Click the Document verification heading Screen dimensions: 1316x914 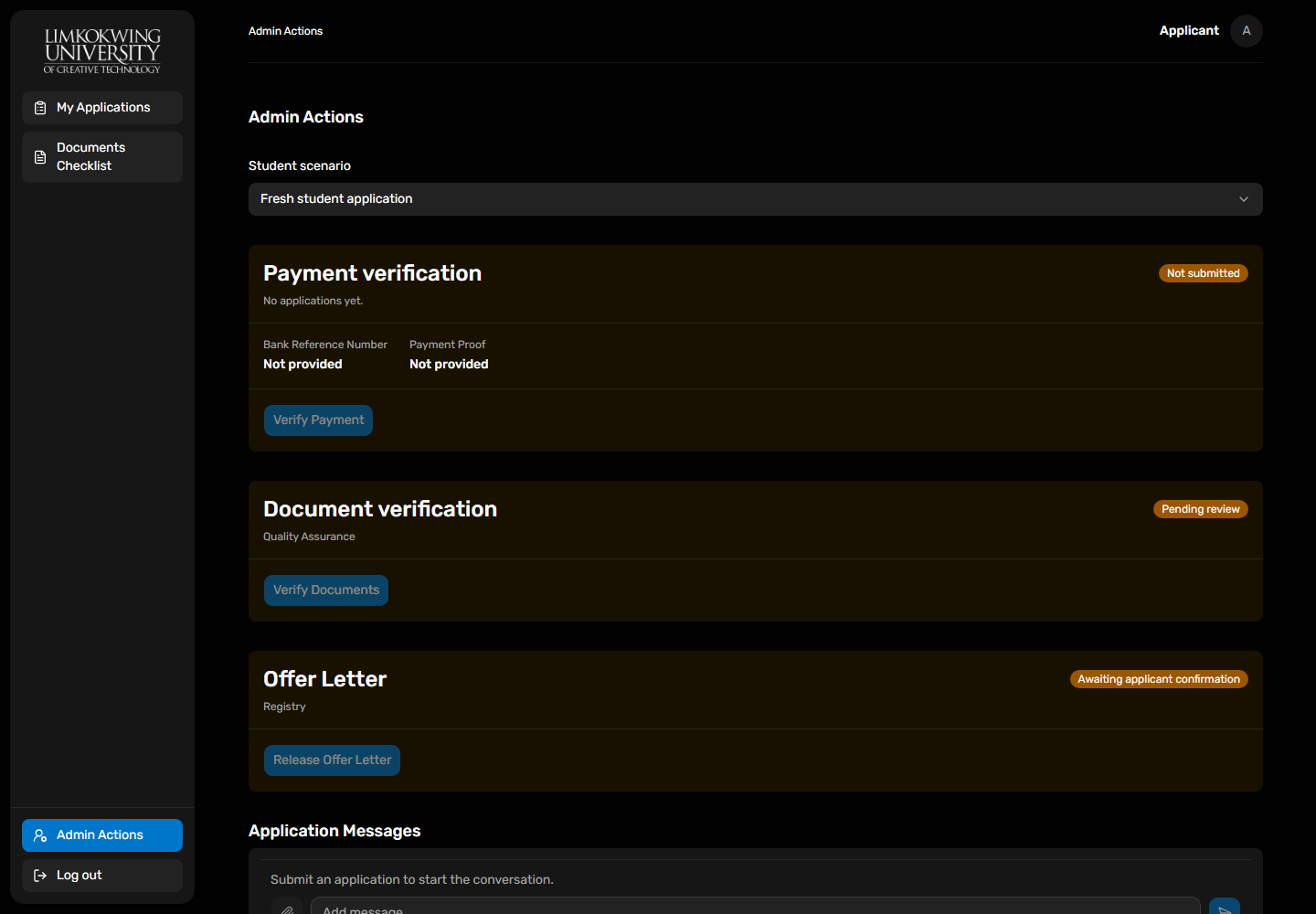point(380,509)
